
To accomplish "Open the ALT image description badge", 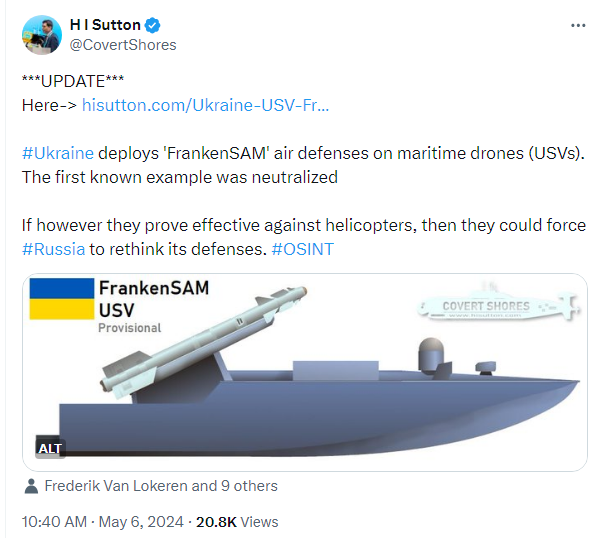I will (50, 448).
